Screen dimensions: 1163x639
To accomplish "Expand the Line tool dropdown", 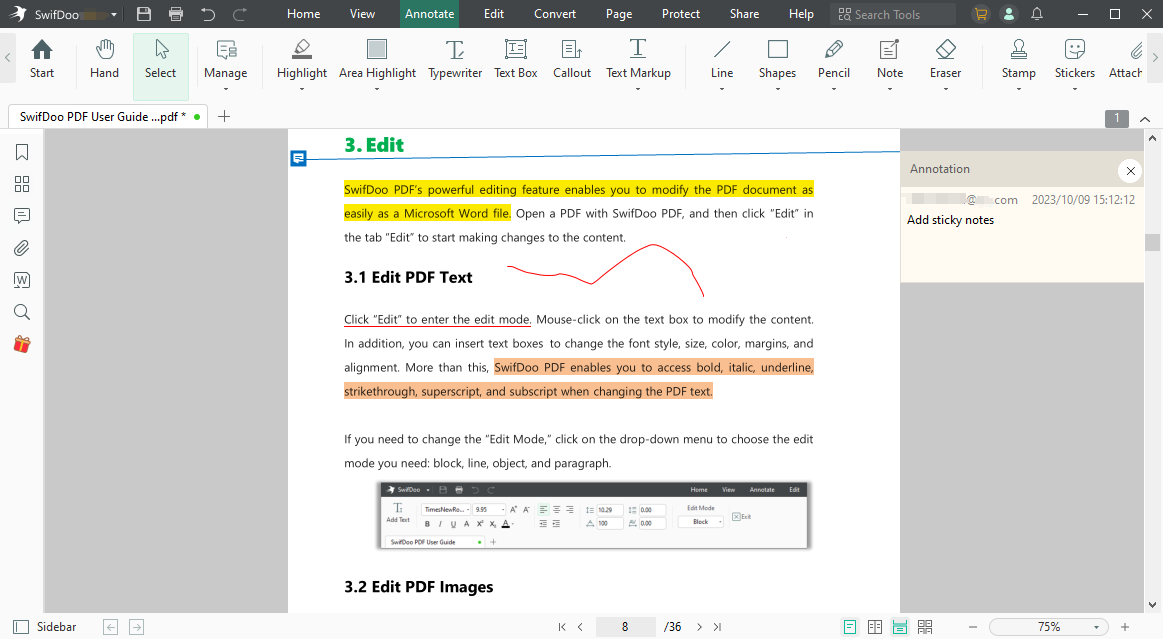I will point(722,89).
